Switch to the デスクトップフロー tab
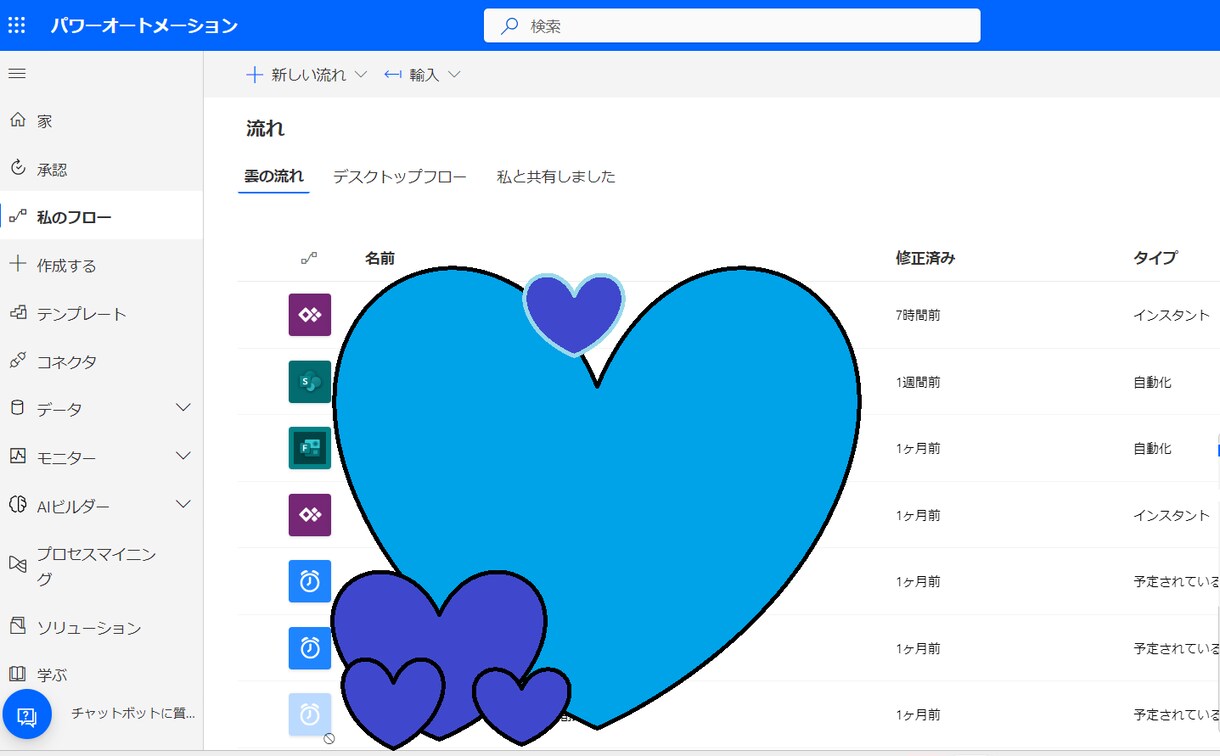 (x=400, y=177)
